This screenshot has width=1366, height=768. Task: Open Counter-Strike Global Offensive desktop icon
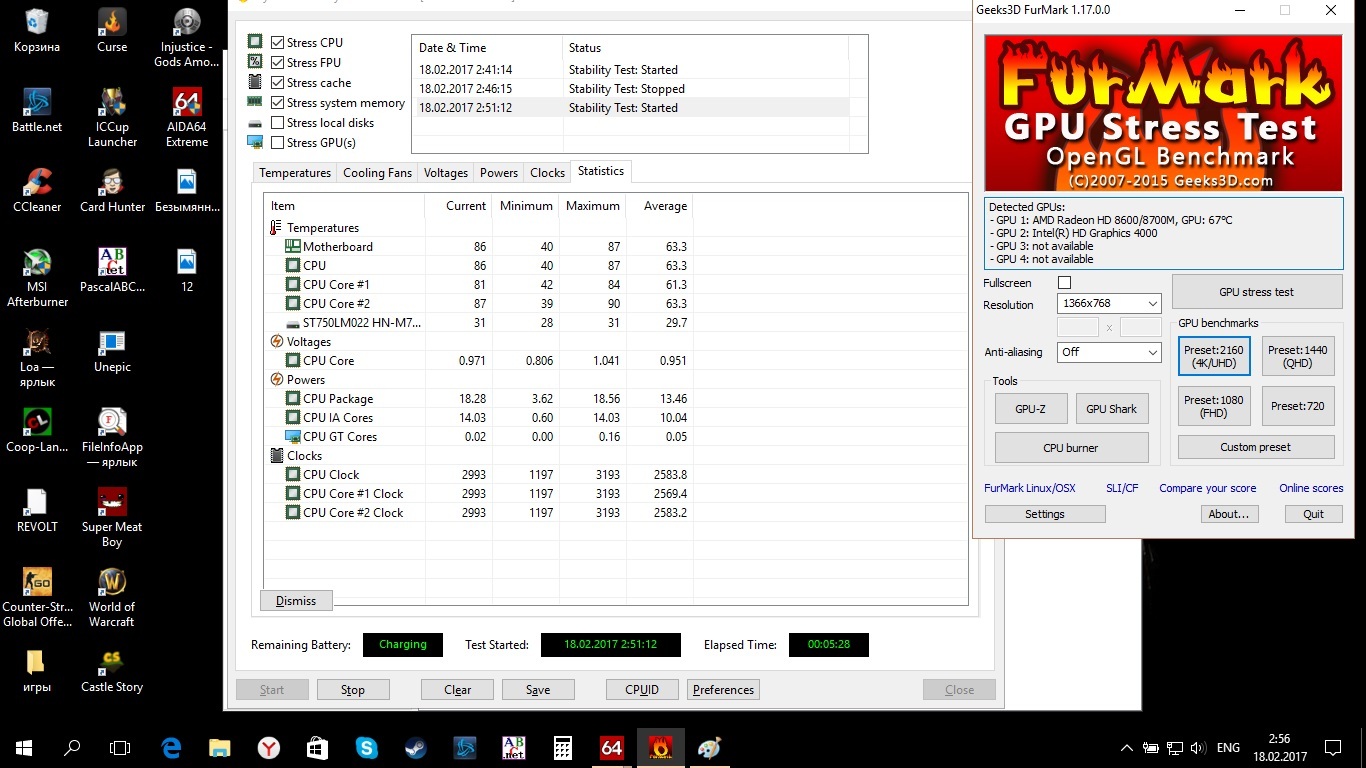click(x=37, y=597)
